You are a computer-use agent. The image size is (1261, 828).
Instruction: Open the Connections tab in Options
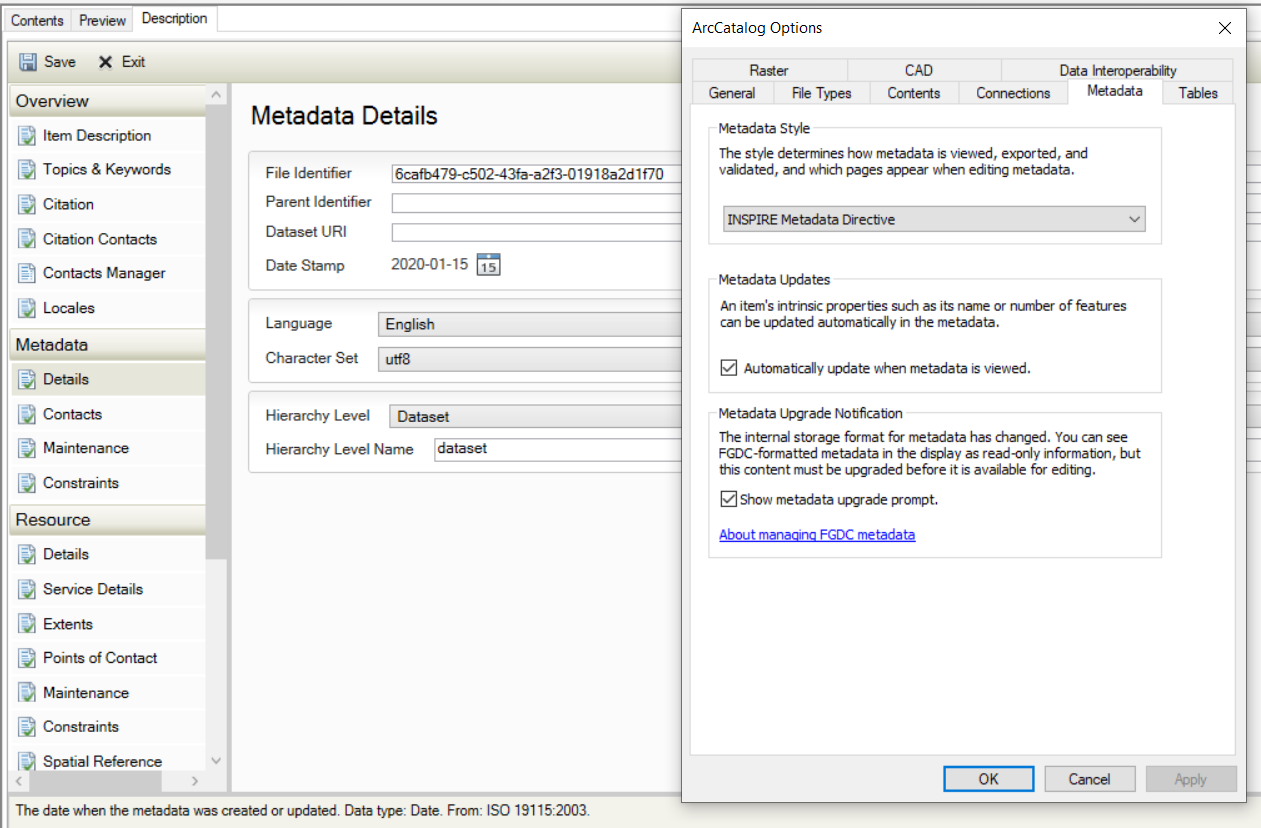tap(1013, 93)
